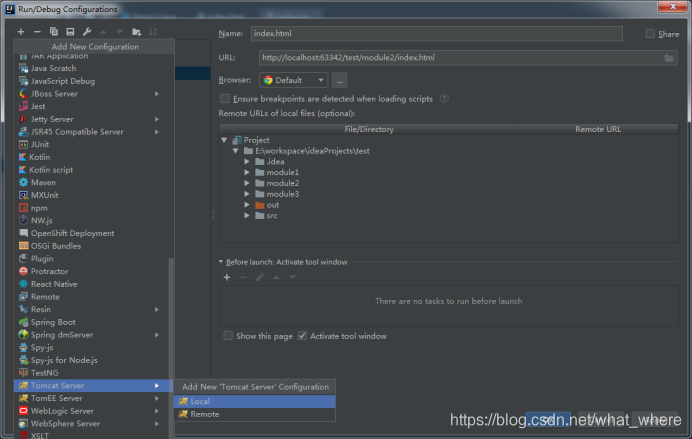Expand the module3 folder

pos(247,194)
